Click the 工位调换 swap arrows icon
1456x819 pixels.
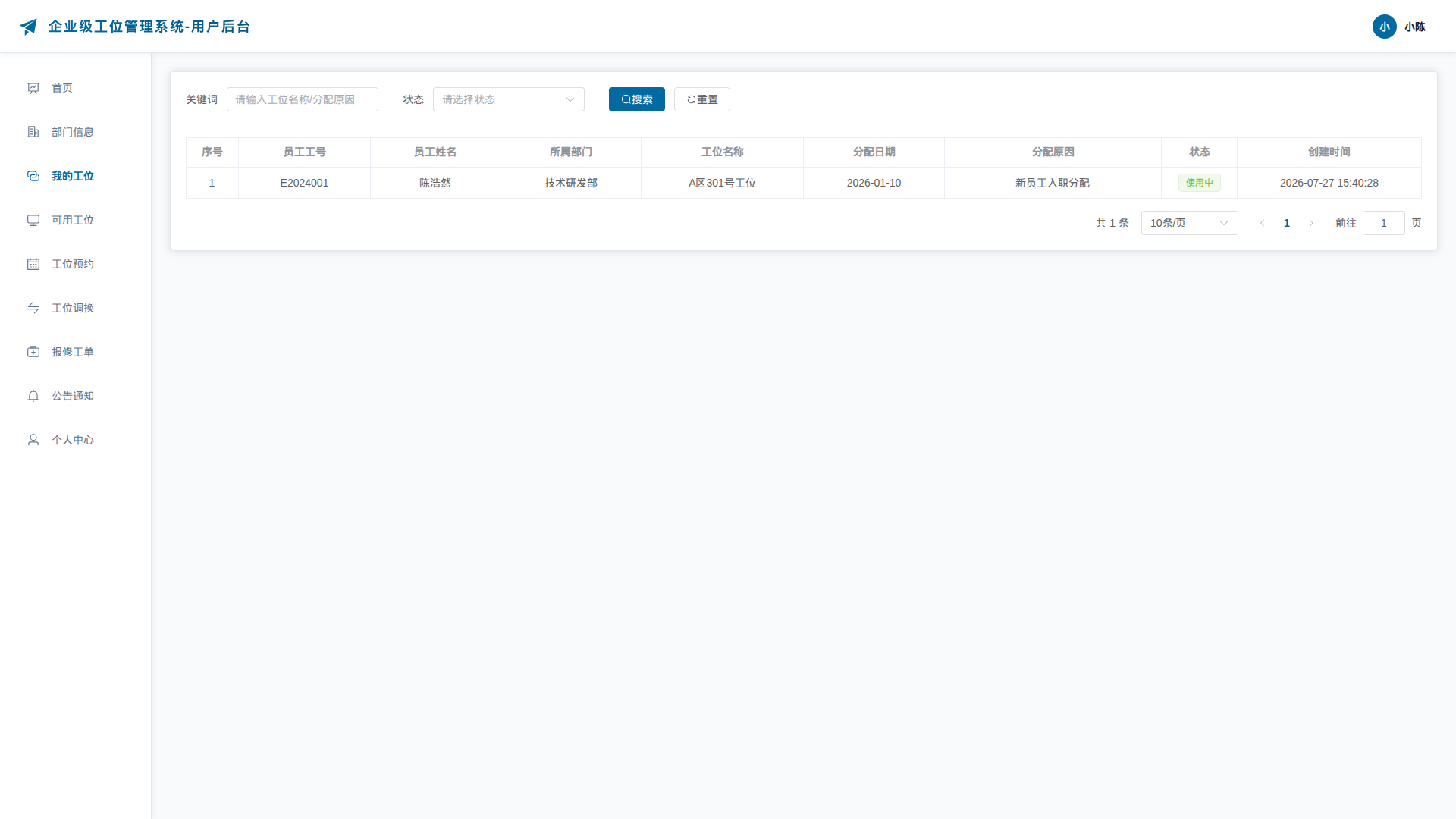click(x=33, y=308)
